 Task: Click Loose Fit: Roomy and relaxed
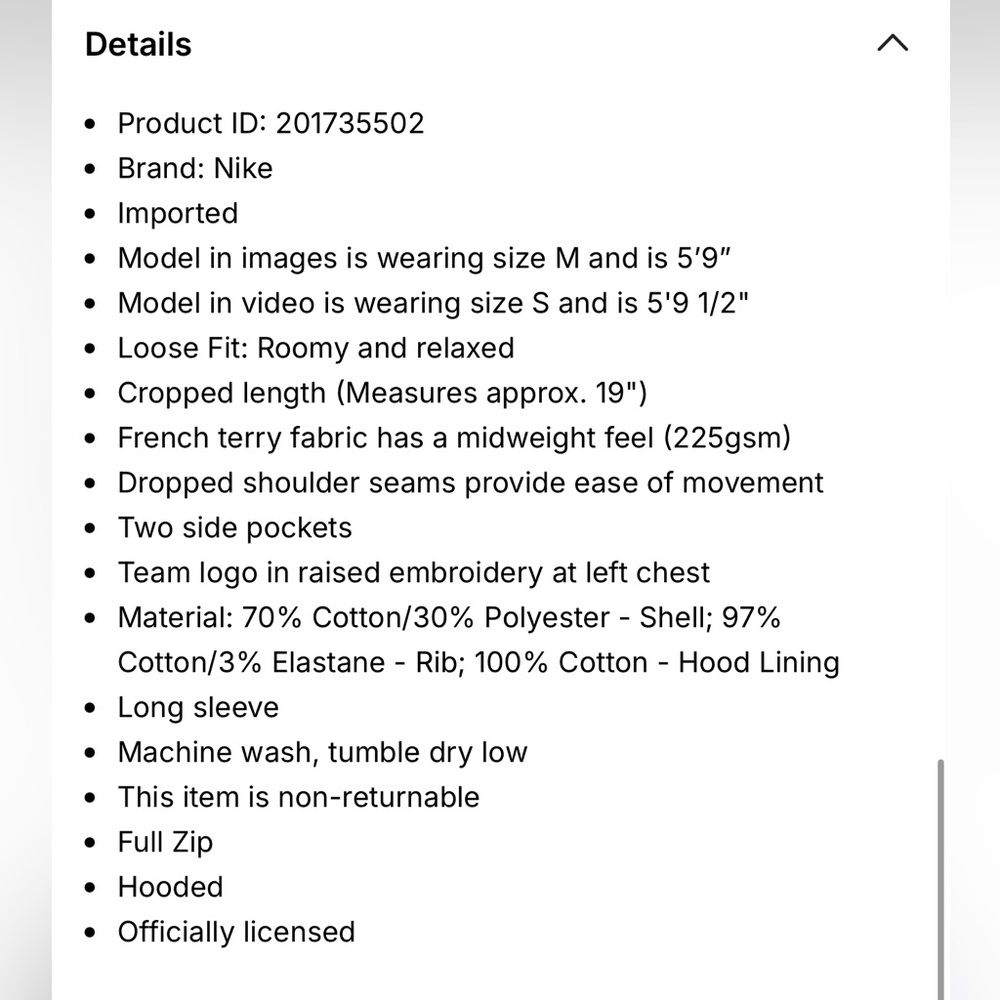pos(316,348)
